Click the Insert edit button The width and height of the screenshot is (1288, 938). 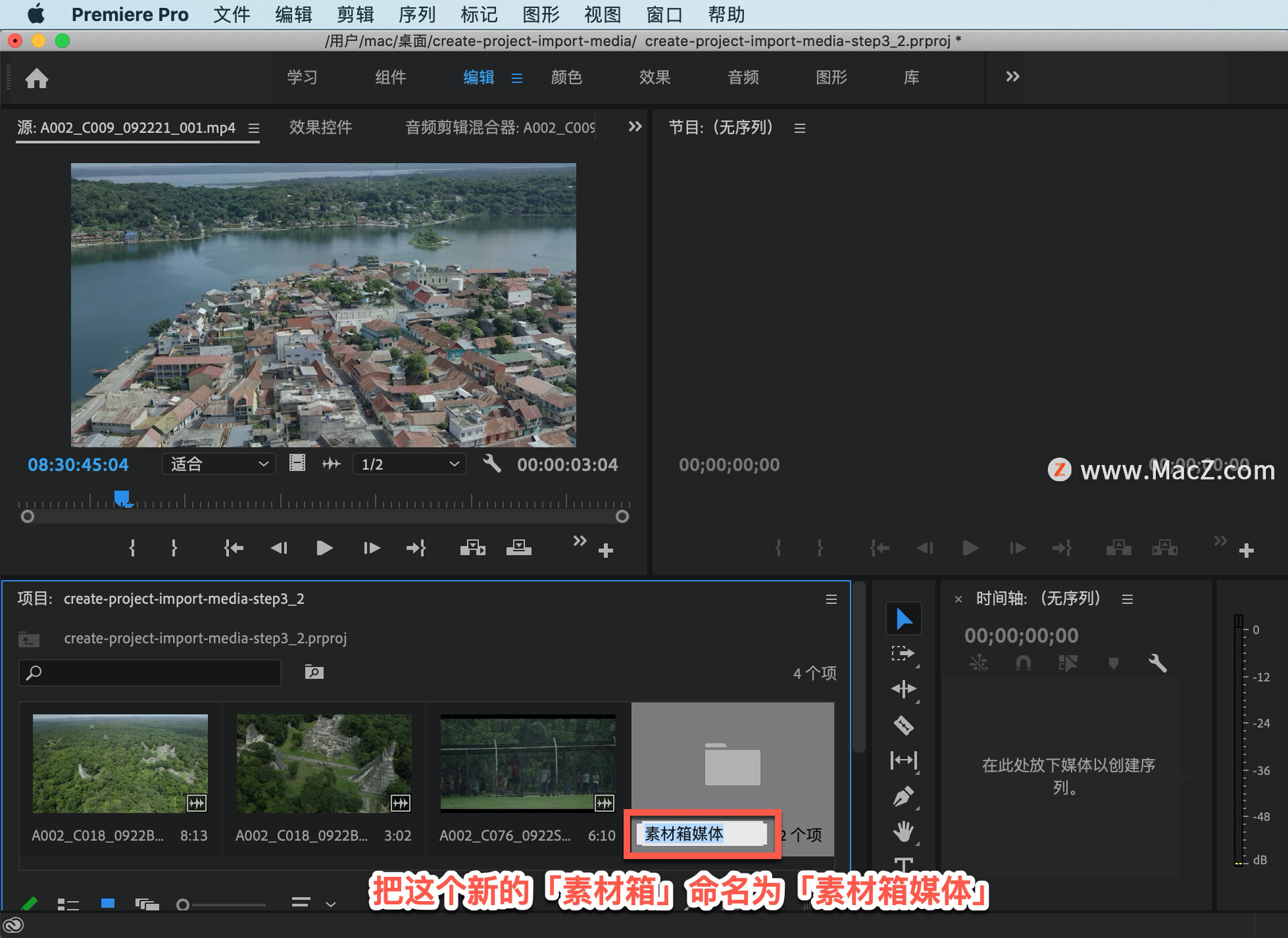coord(473,548)
